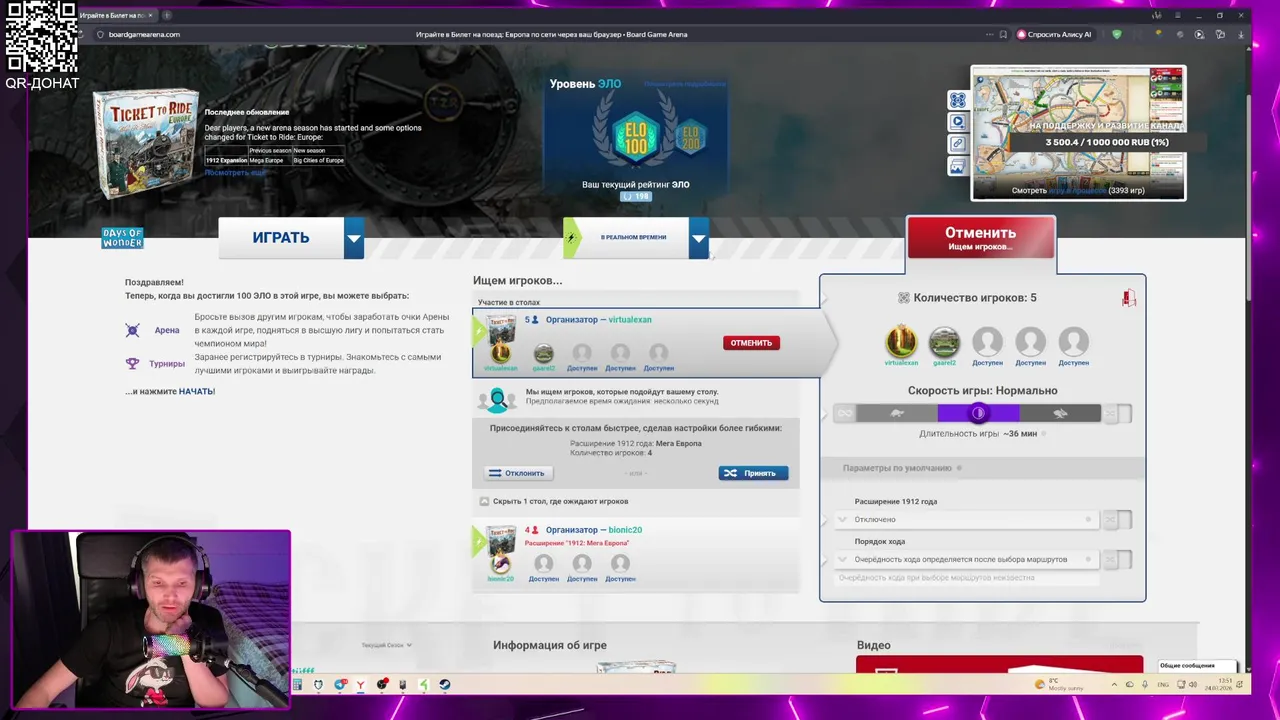Image resolution: width=1280 pixels, height=720 pixels.
Task: Click small ОТМЕНИТЬ button in virtualexan's table
Action: pyautogui.click(x=751, y=343)
